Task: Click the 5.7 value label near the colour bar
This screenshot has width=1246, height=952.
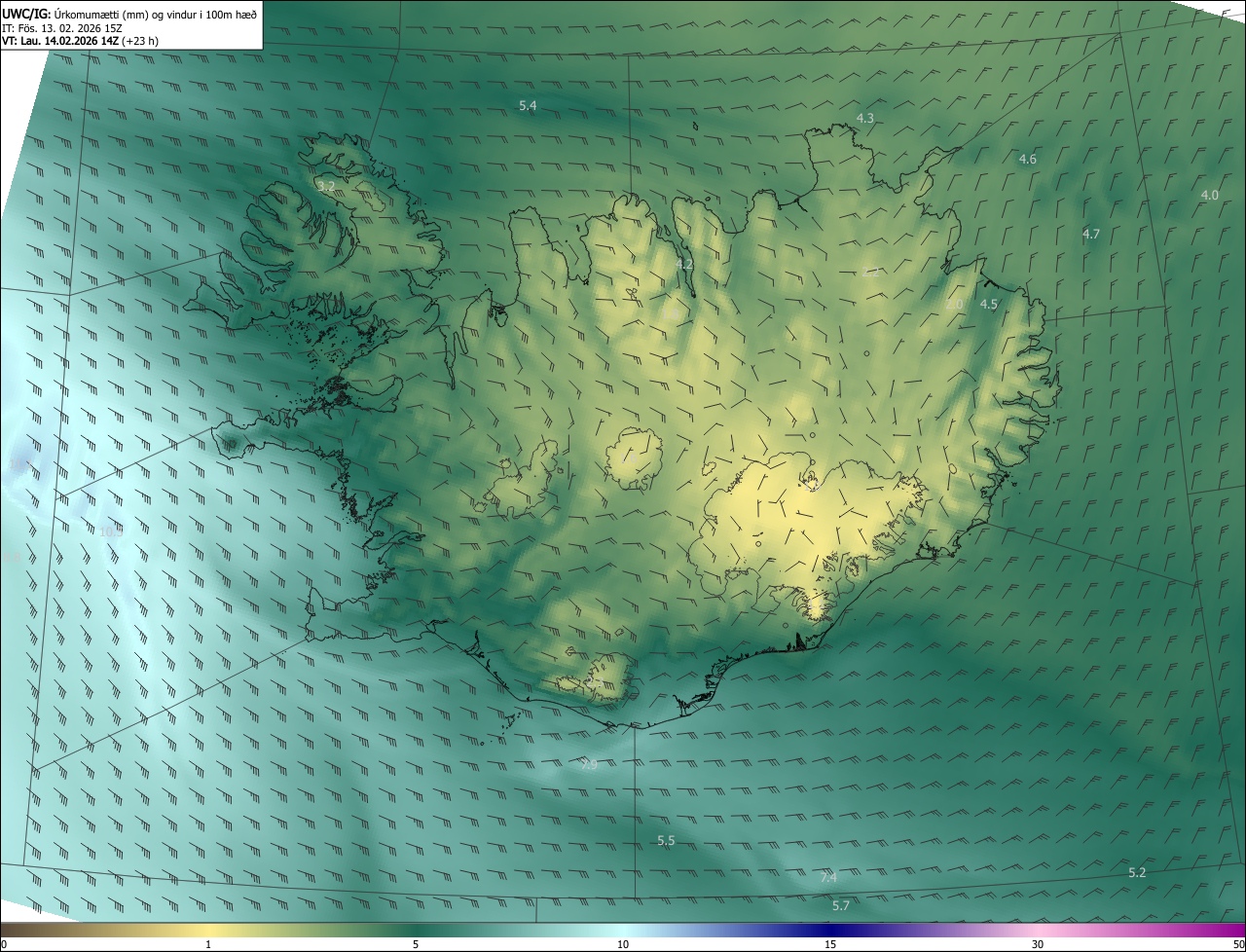Action: [841, 905]
